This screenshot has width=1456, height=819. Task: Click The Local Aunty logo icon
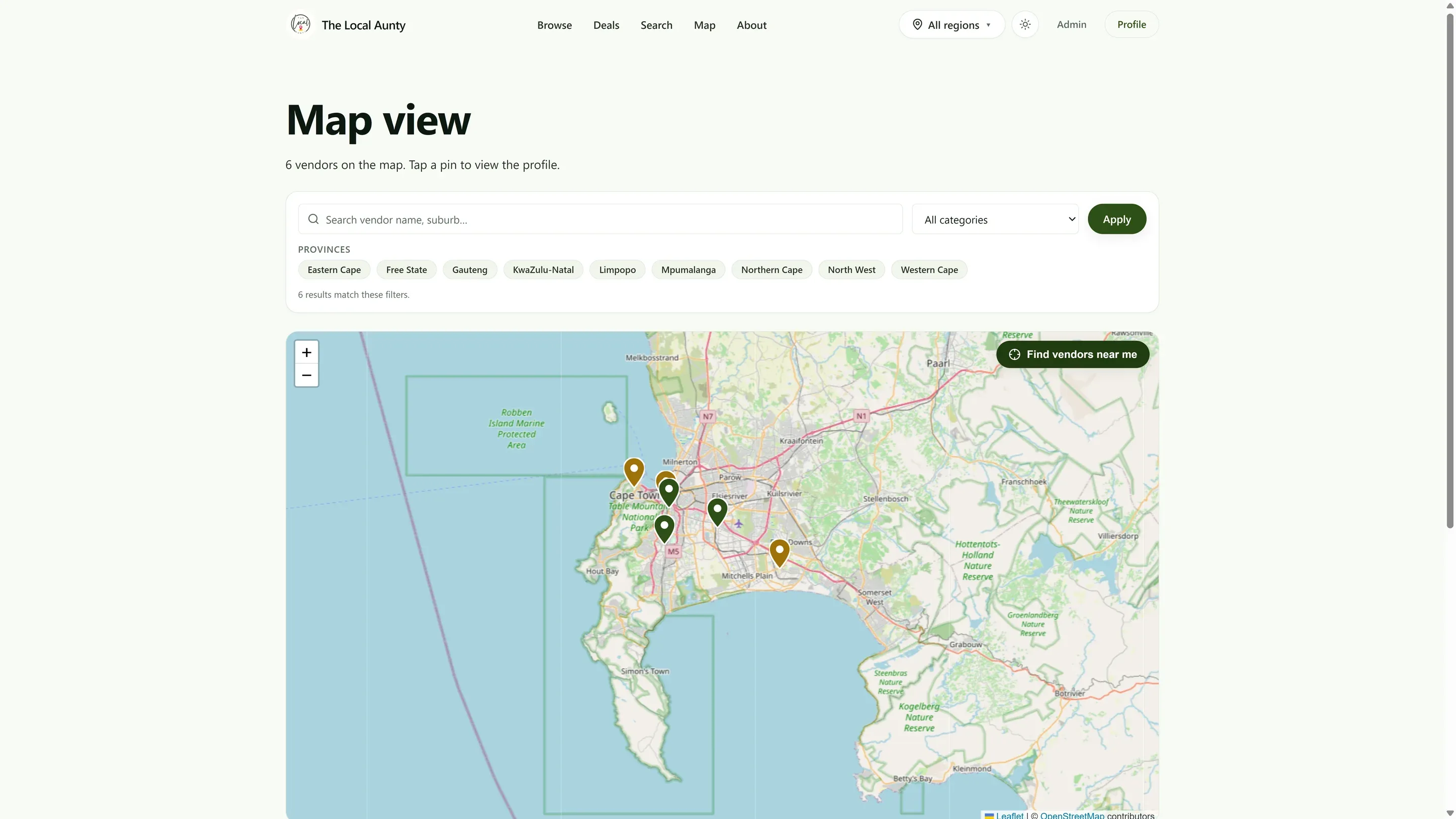300,24
